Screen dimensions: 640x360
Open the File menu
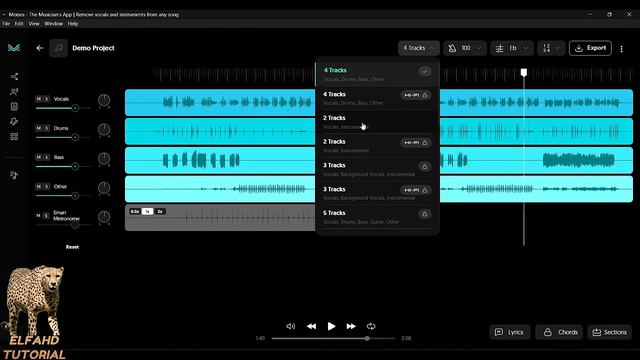pos(6,24)
